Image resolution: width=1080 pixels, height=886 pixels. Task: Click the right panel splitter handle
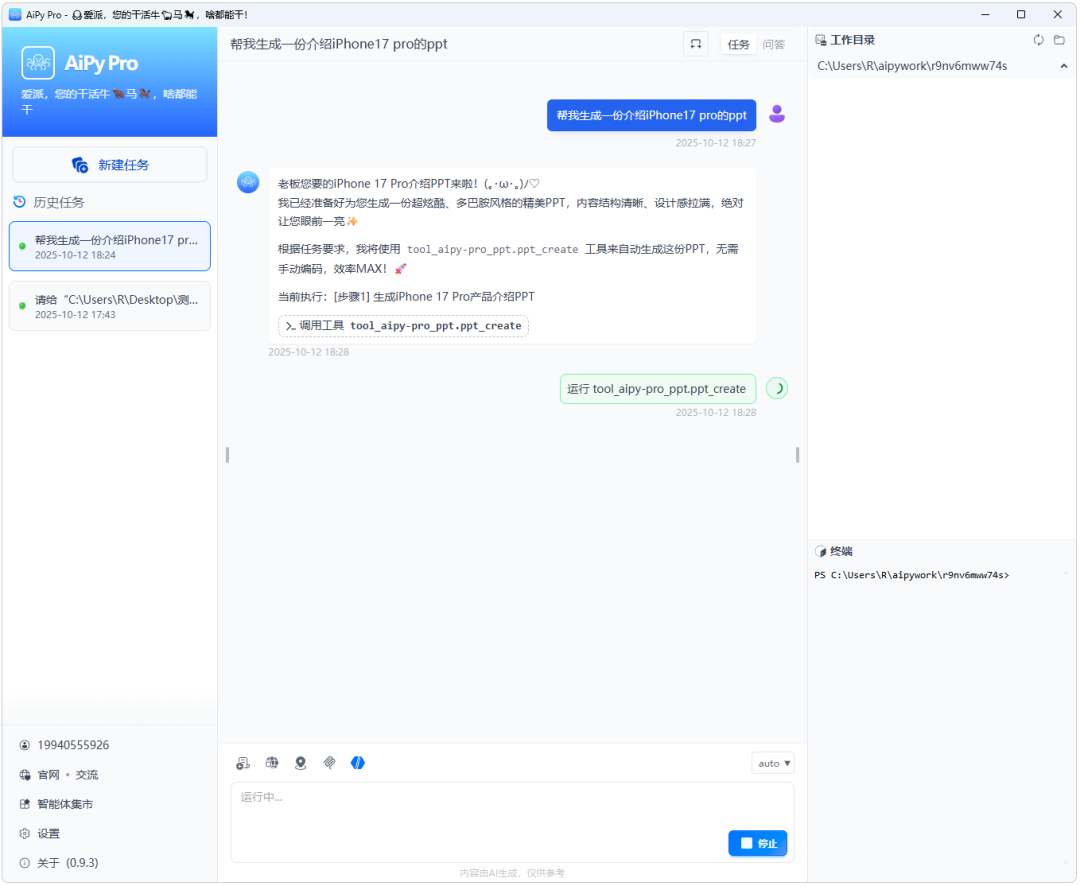[x=798, y=455]
